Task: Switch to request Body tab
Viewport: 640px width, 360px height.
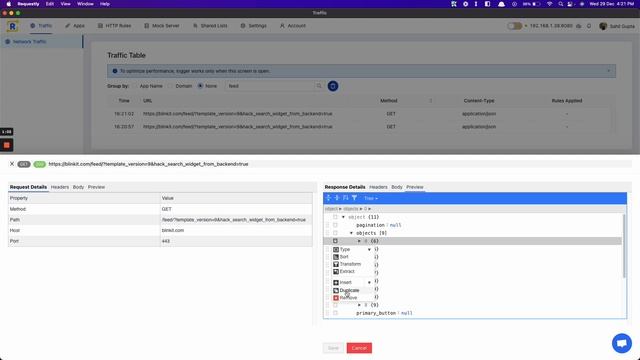Action: pos(78,187)
